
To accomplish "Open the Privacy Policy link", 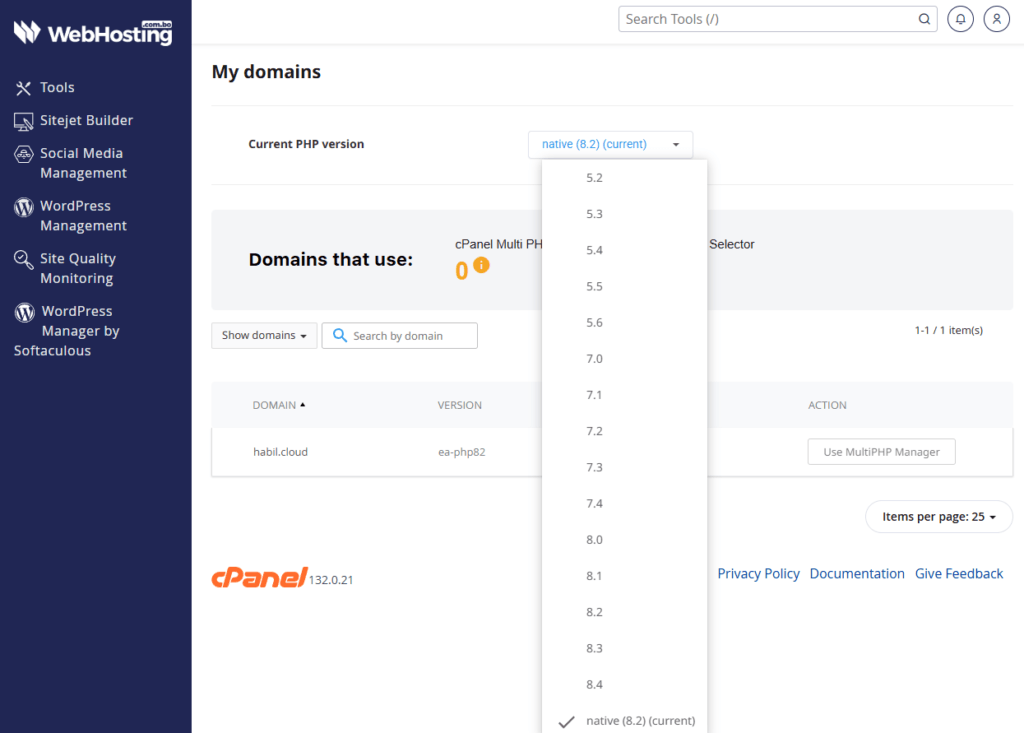I will tap(758, 574).
